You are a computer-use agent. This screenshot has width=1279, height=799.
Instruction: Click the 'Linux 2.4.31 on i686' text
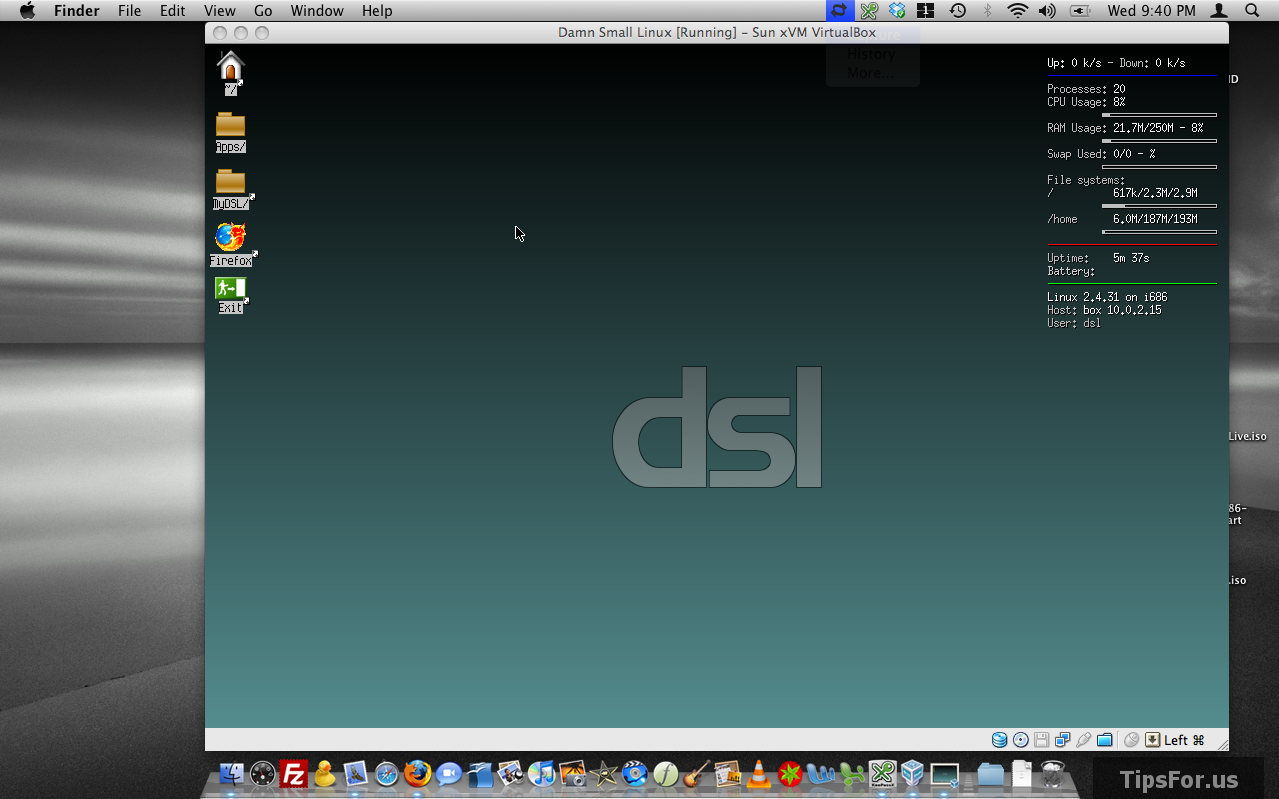(x=1107, y=297)
